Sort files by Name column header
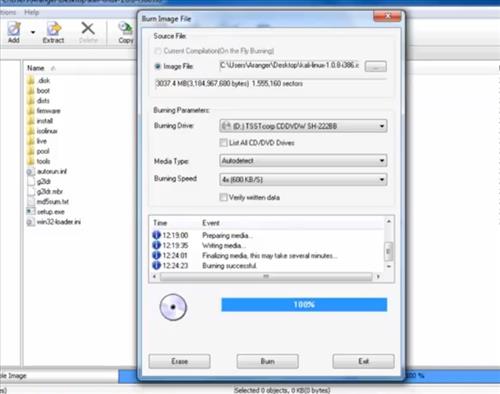500x394 pixels. (36, 68)
